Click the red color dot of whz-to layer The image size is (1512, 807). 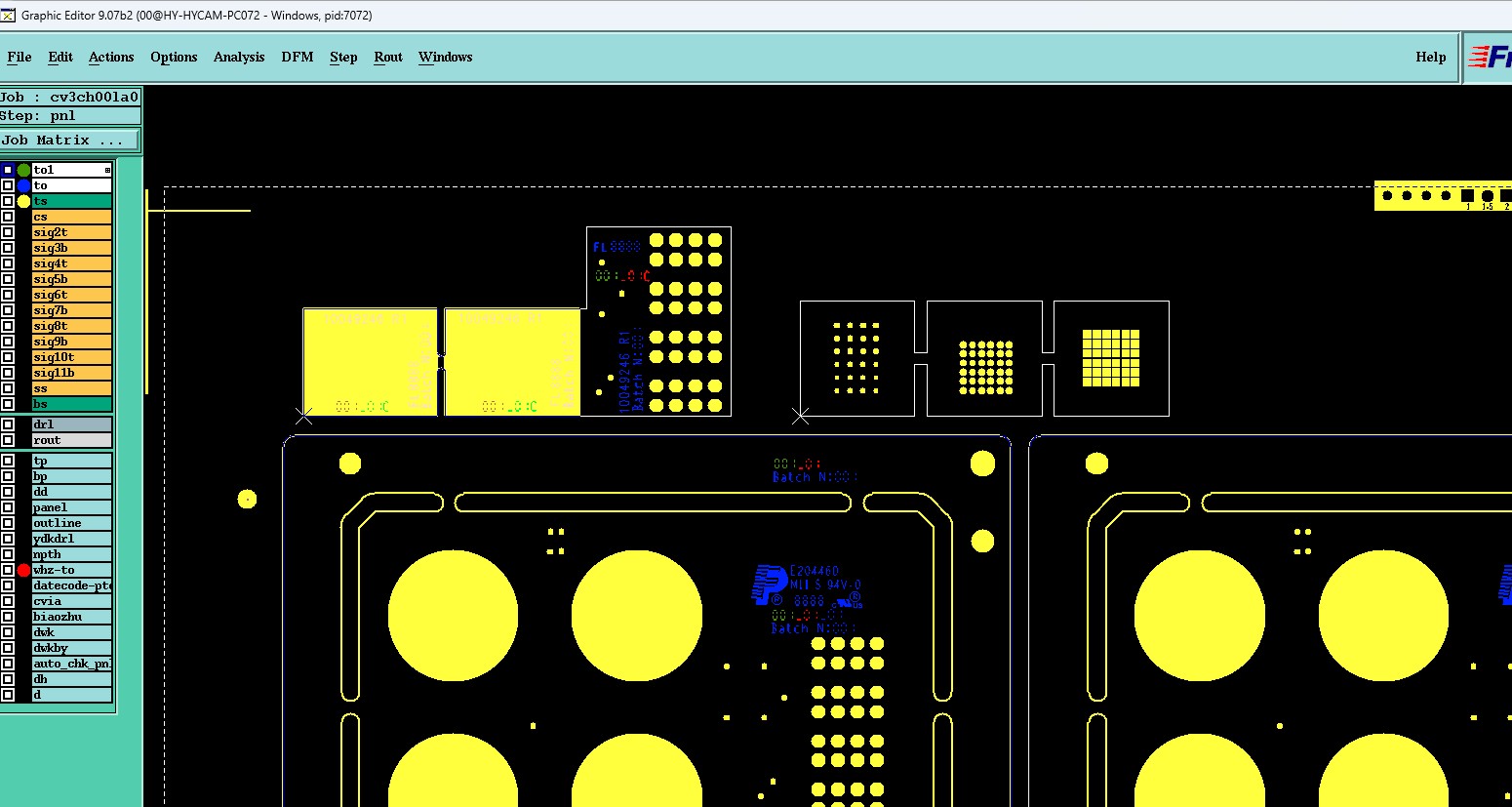23,570
